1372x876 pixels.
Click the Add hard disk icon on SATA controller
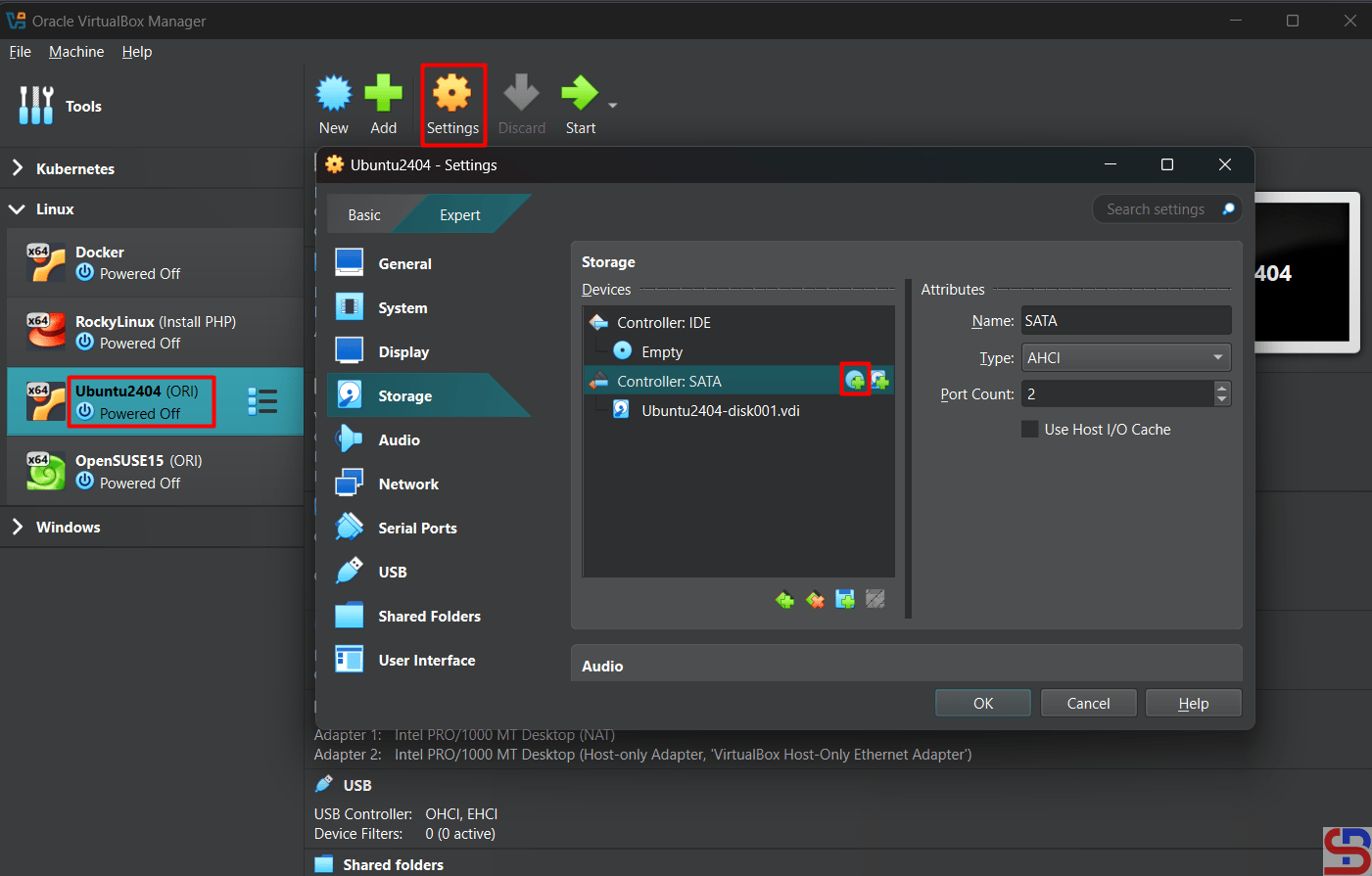[879, 381]
